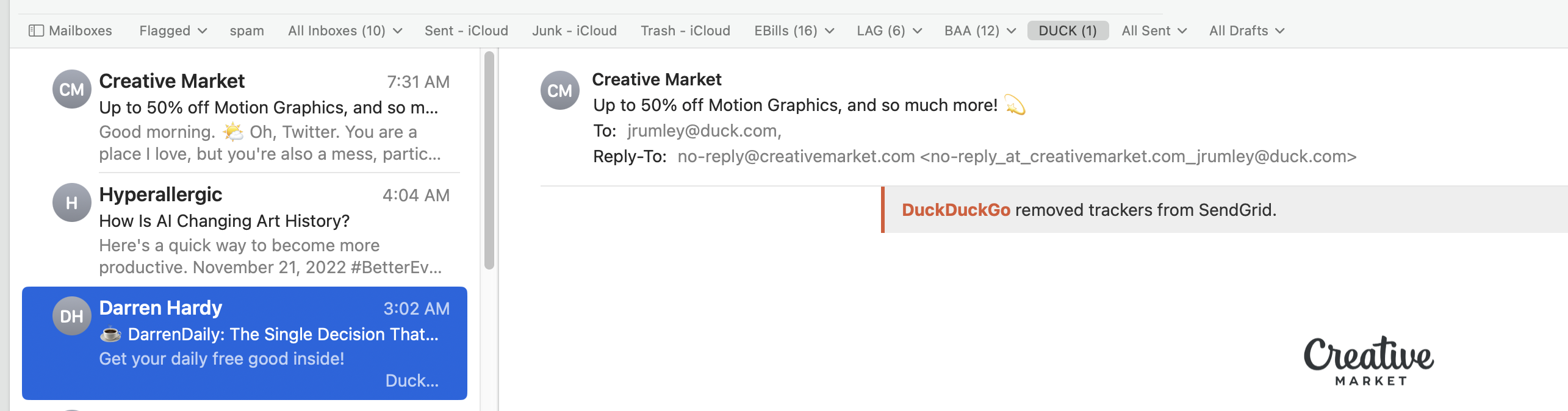Image resolution: width=1568 pixels, height=411 pixels.
Task: Expand the Flagged dropdown chevron
Action: [x=203, y=30]
